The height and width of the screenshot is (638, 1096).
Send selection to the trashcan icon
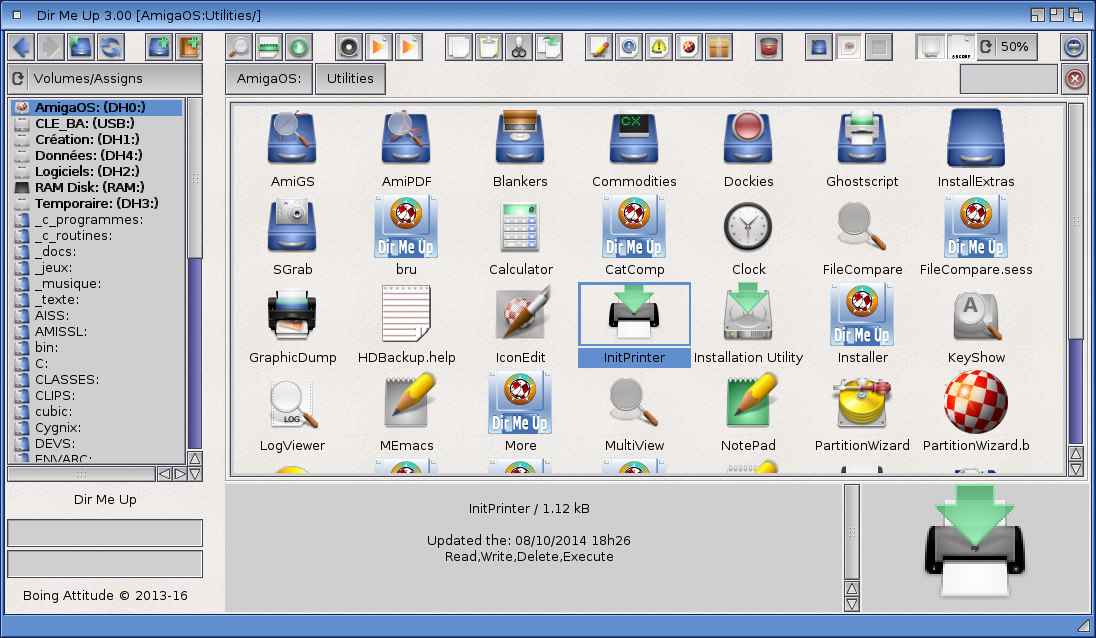pos(767,46)
